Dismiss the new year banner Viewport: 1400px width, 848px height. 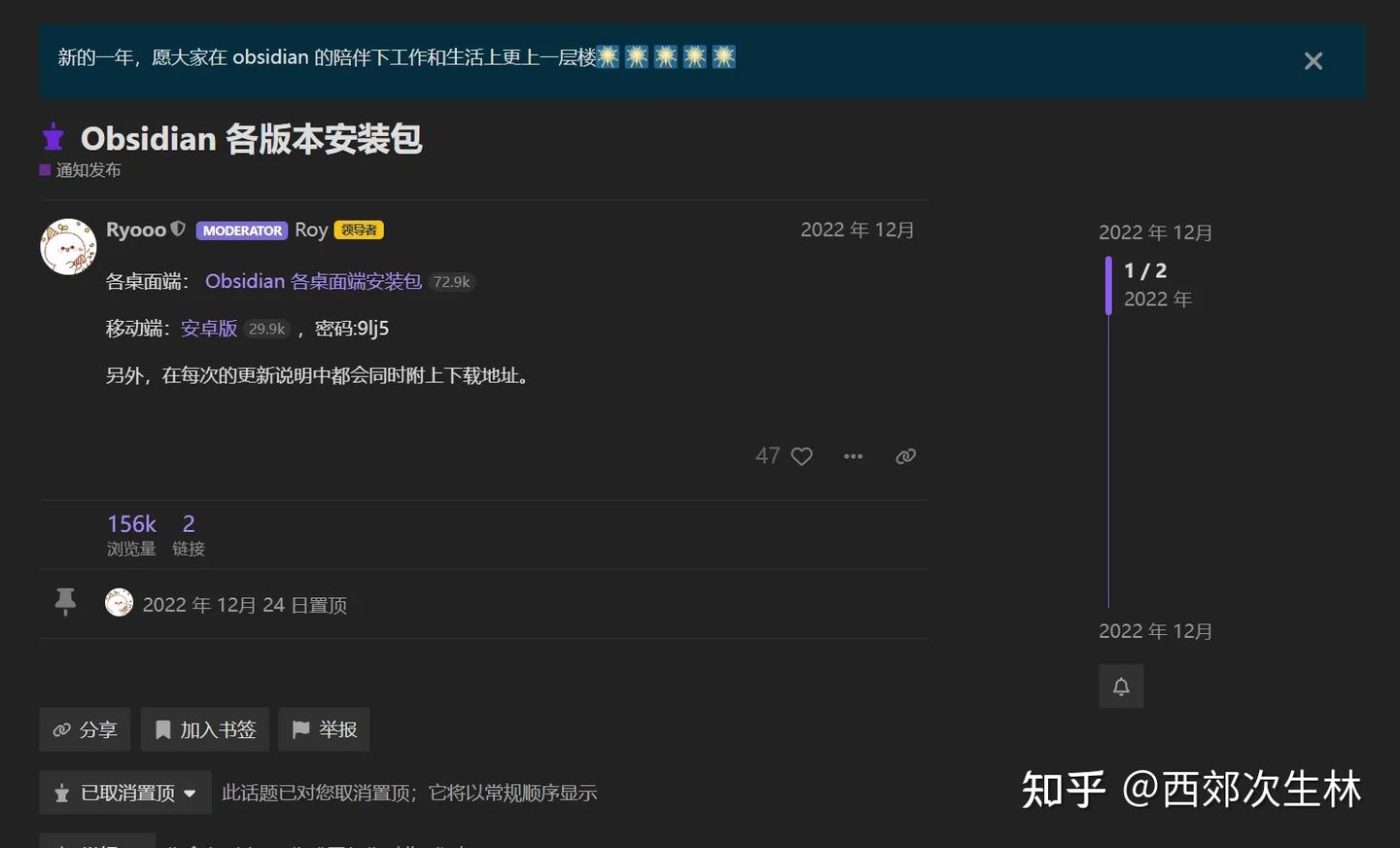point(1313,60)
